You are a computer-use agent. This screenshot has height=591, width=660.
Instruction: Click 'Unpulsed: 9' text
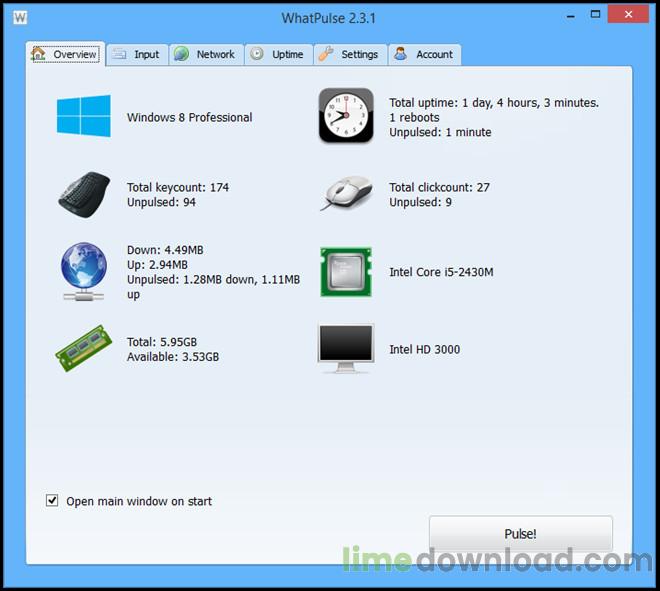click(x=420, y=202)
